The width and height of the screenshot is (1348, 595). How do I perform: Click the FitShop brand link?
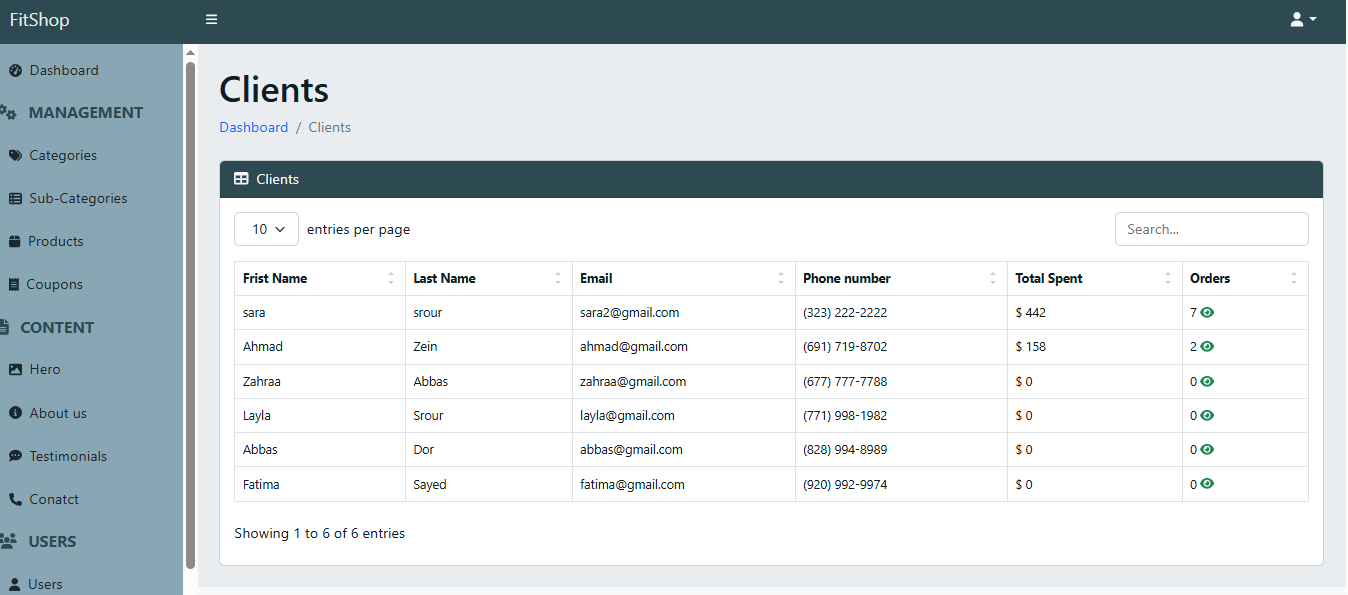40,20
